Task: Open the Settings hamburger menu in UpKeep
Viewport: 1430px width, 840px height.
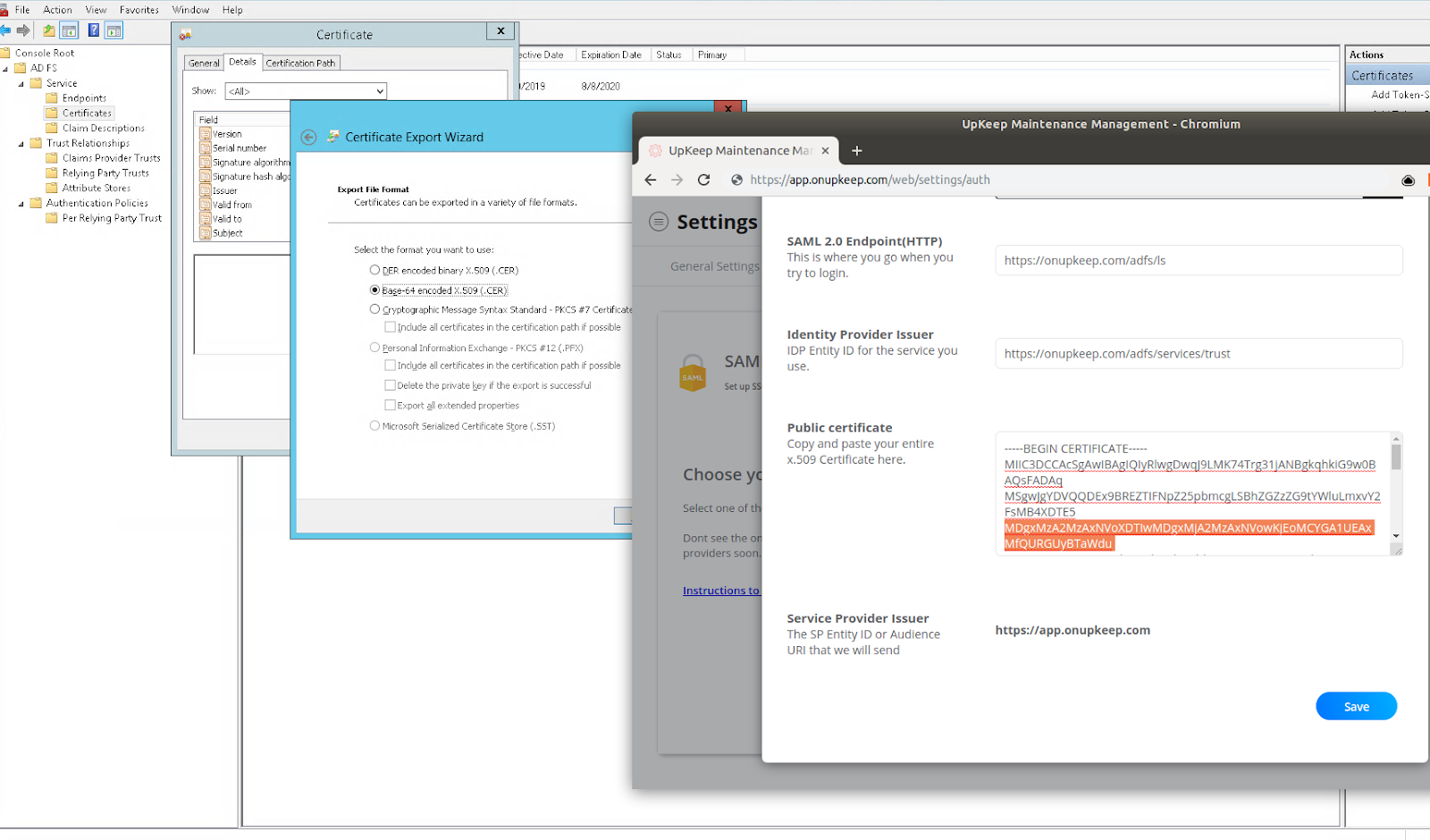Action: (x=659, y=222)
